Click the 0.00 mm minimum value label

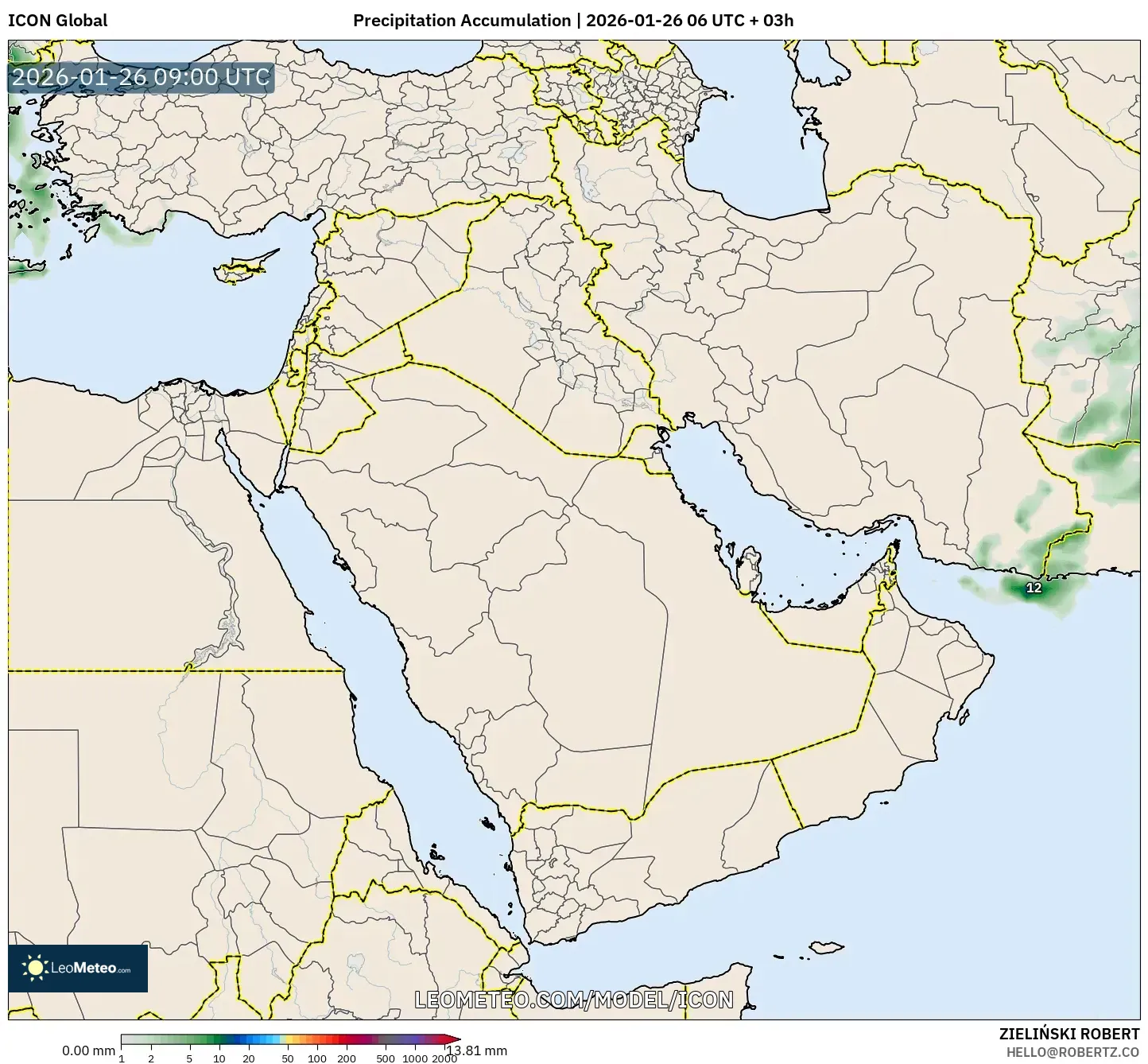coord(88,1050)
